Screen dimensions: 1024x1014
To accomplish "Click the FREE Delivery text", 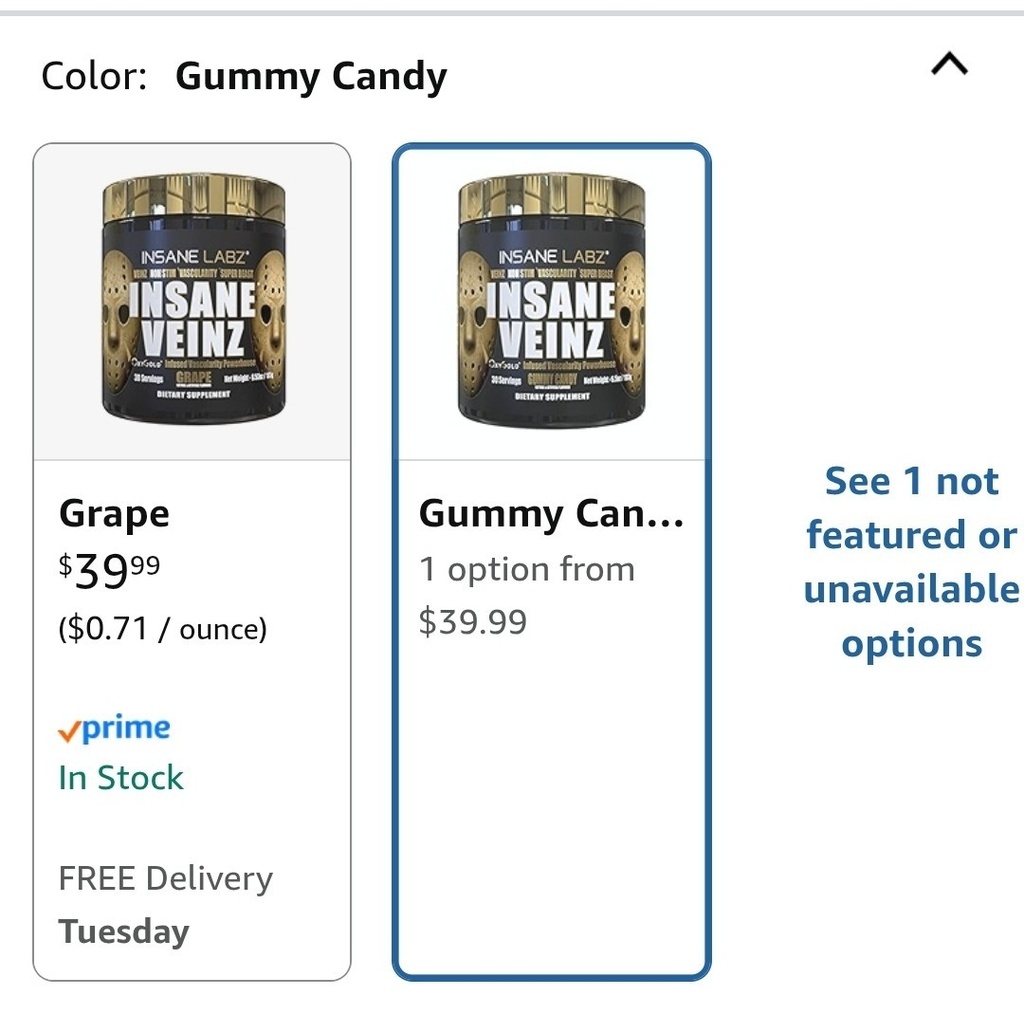I will tap(165, 879).
